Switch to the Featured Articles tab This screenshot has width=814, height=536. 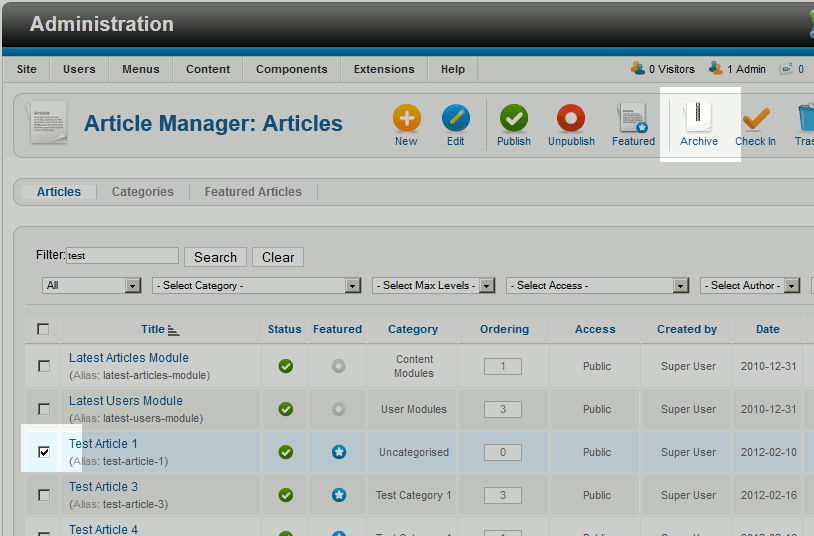pos(252,192)
